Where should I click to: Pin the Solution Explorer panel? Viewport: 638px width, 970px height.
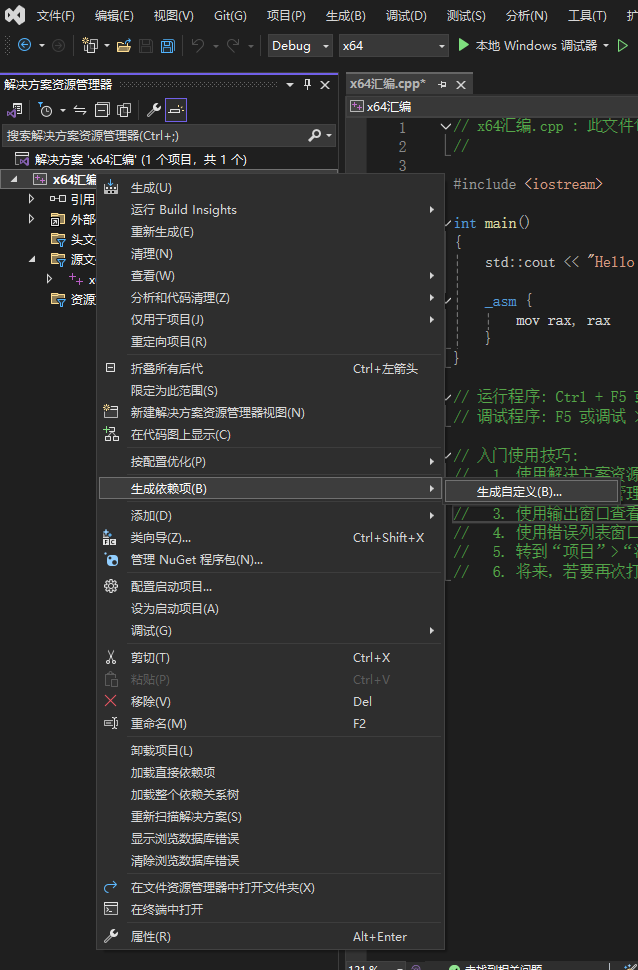(308, 84)
